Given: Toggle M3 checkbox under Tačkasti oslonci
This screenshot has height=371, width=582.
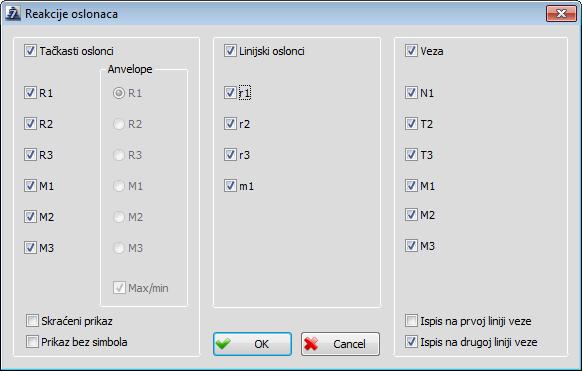Looking at the screenshot, I should (x=30, y=247).
